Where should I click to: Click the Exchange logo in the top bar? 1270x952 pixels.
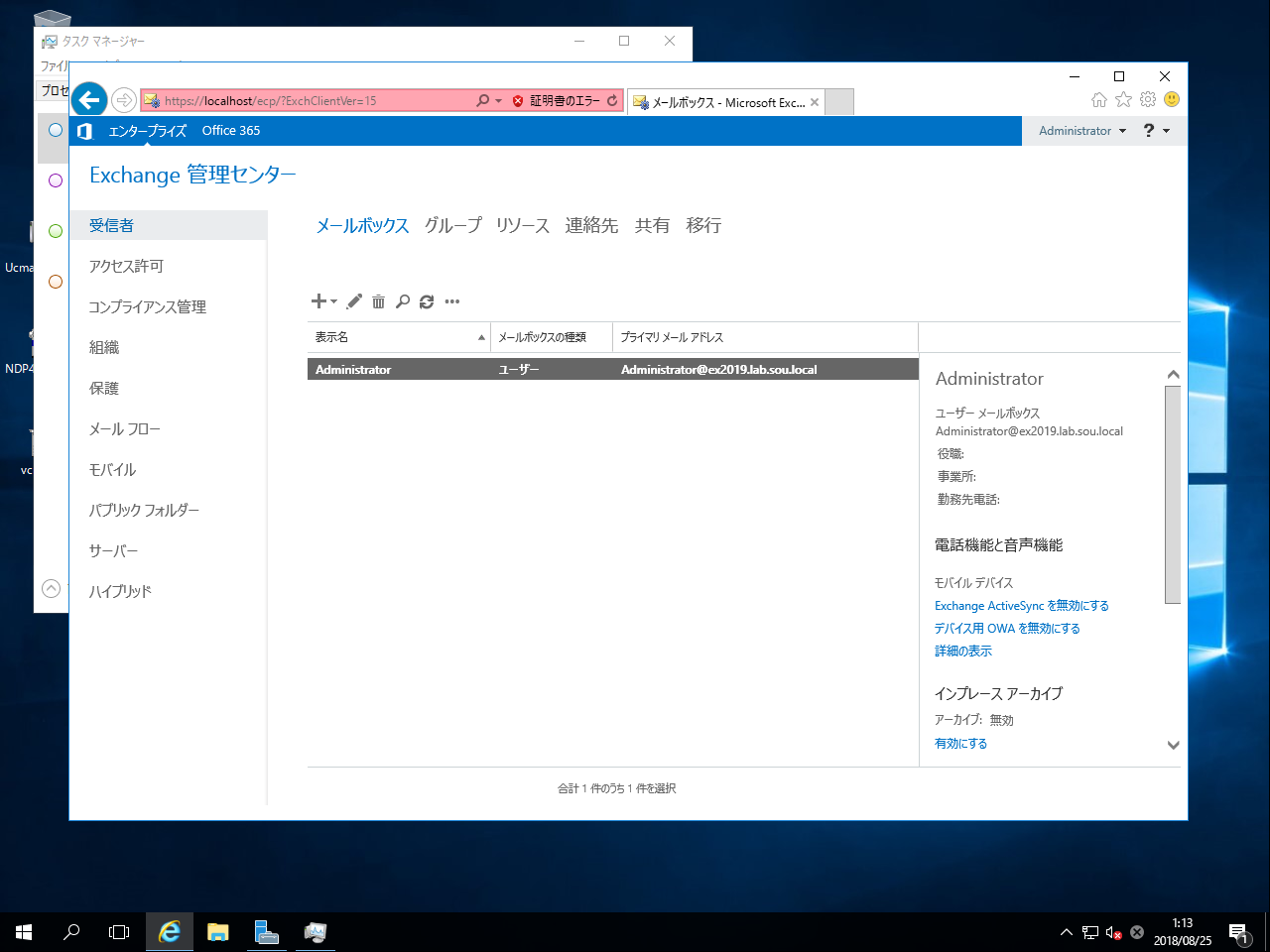(85, 130)
